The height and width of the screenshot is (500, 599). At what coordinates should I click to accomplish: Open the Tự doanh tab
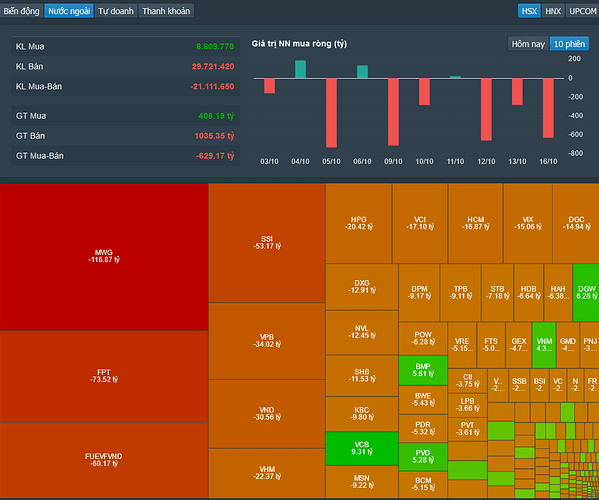pyautogui.click(x=116, y=11)
